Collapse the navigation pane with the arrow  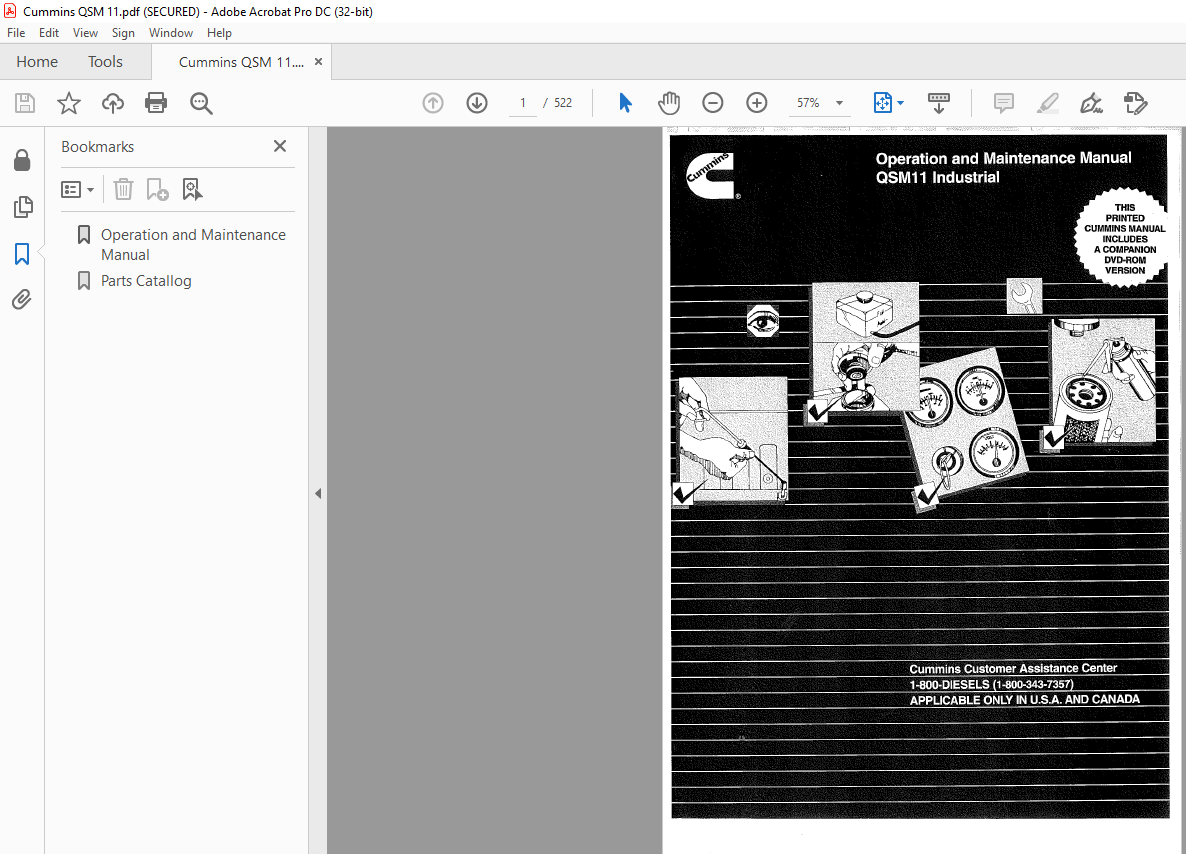pos(318,493)
